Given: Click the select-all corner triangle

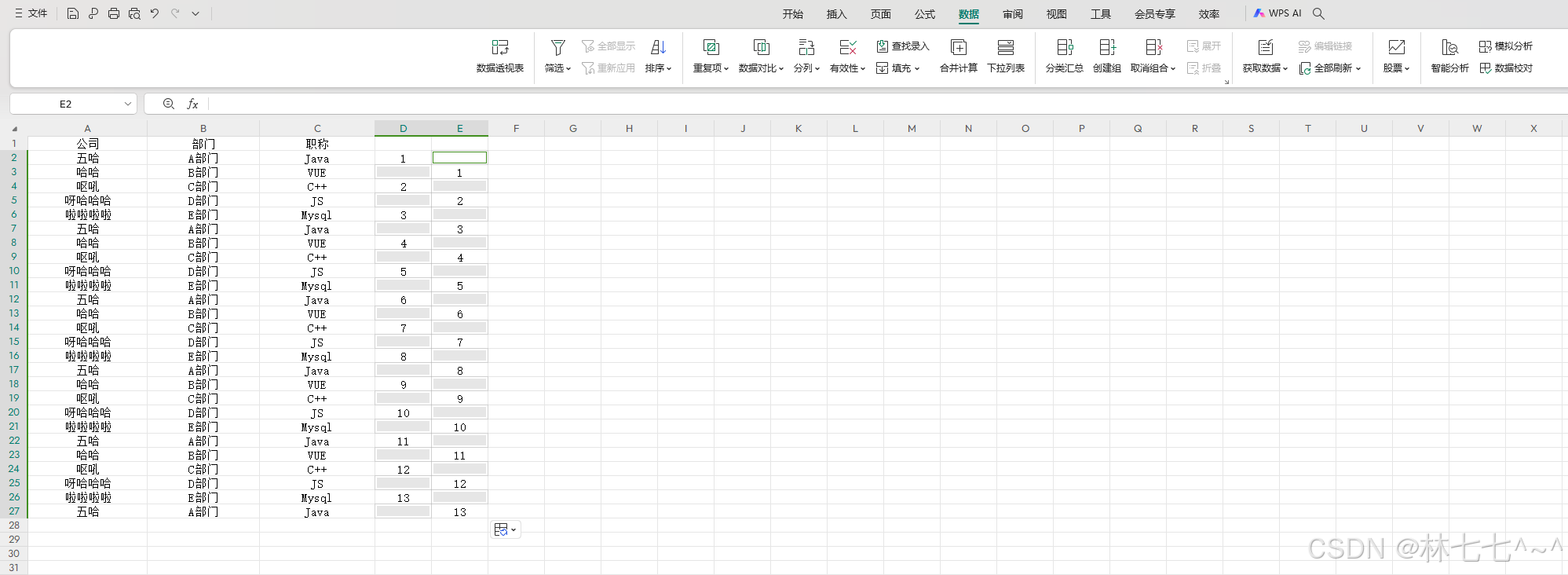Looking at the screenshot, I should click(x=14, y=129).
